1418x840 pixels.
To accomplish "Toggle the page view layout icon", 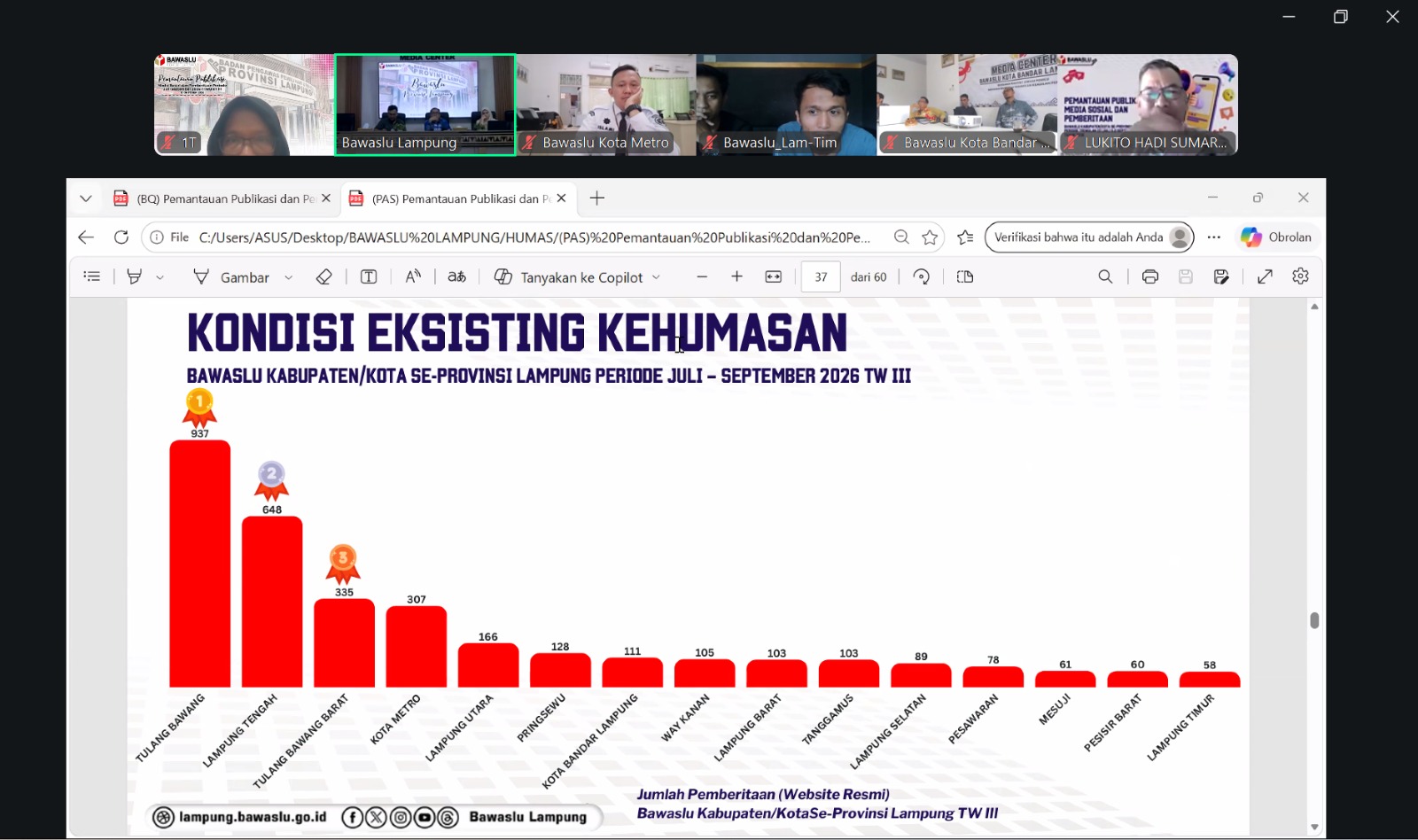I will tap(965, 276).
